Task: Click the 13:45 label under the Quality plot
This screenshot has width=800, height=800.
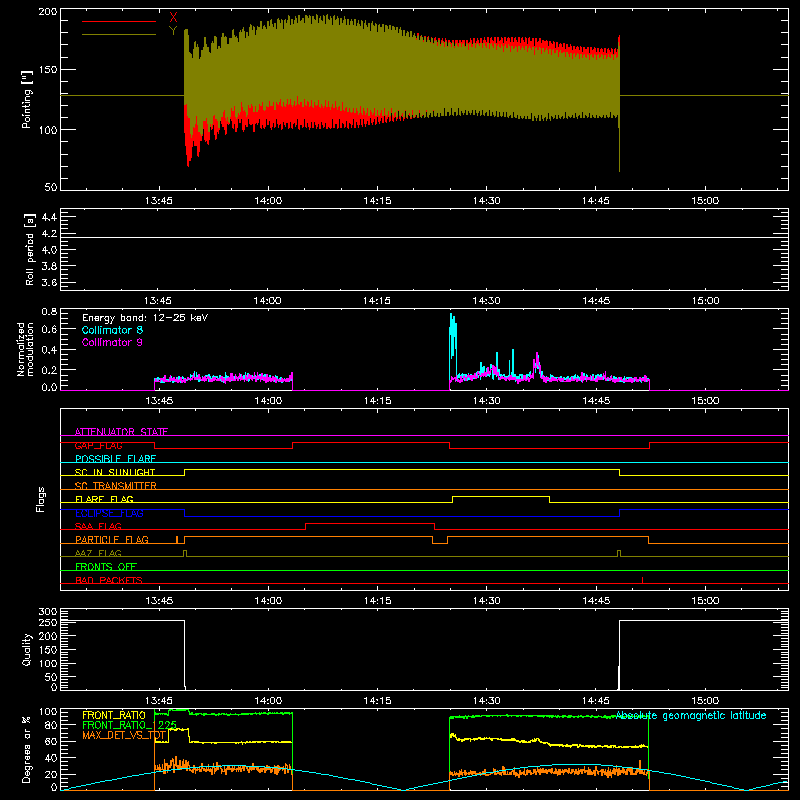Action: click(x=159, y=701)
